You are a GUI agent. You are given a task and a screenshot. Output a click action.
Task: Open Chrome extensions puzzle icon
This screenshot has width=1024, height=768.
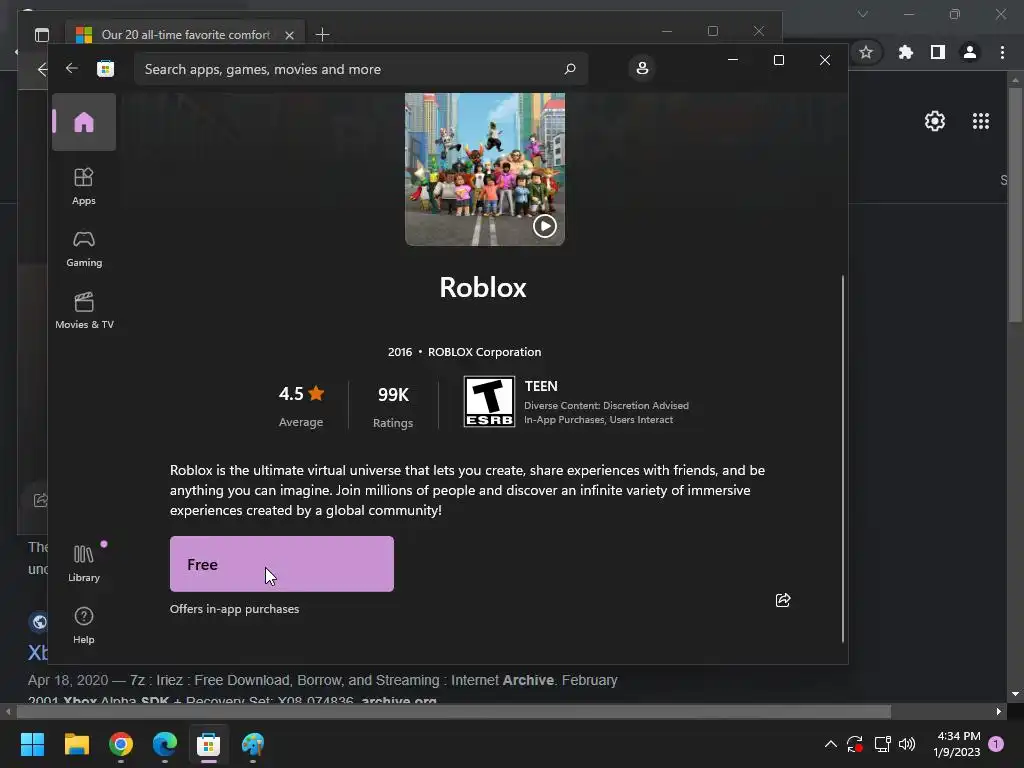click(905, 52)
